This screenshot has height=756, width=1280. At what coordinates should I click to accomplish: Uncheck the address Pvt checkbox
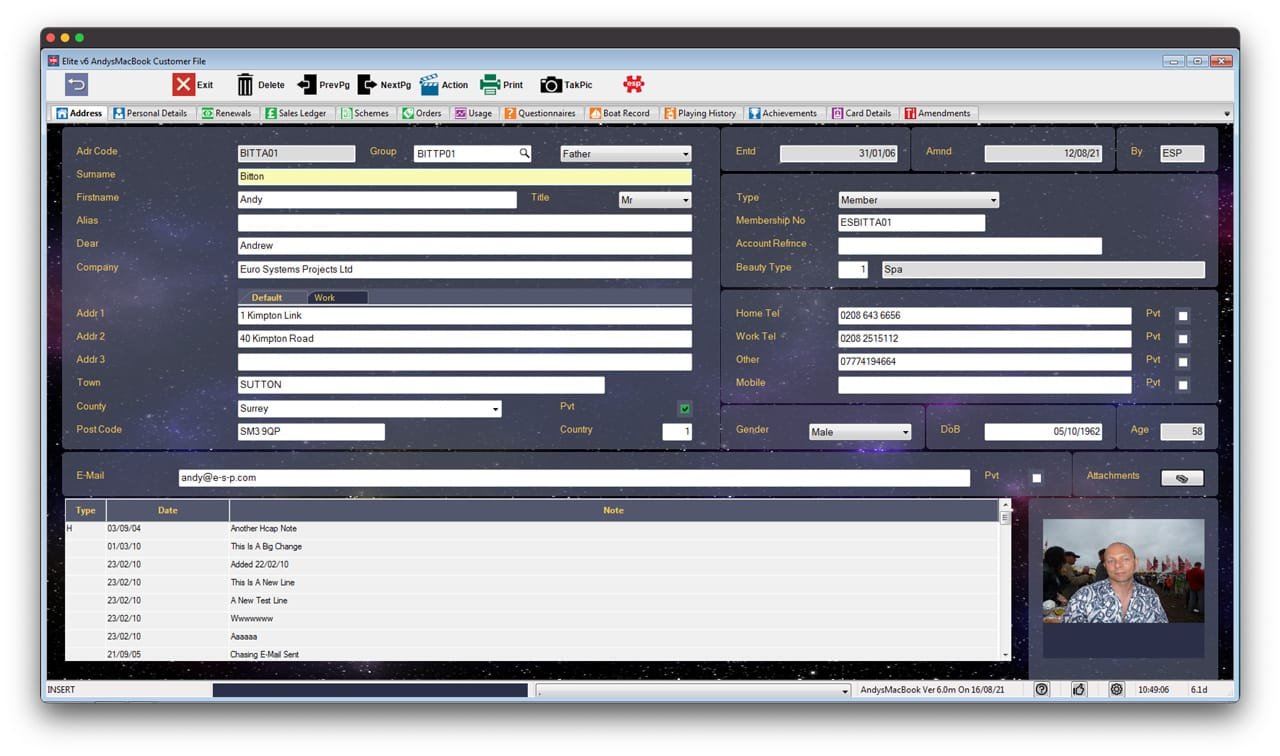[x=685, y=409]
